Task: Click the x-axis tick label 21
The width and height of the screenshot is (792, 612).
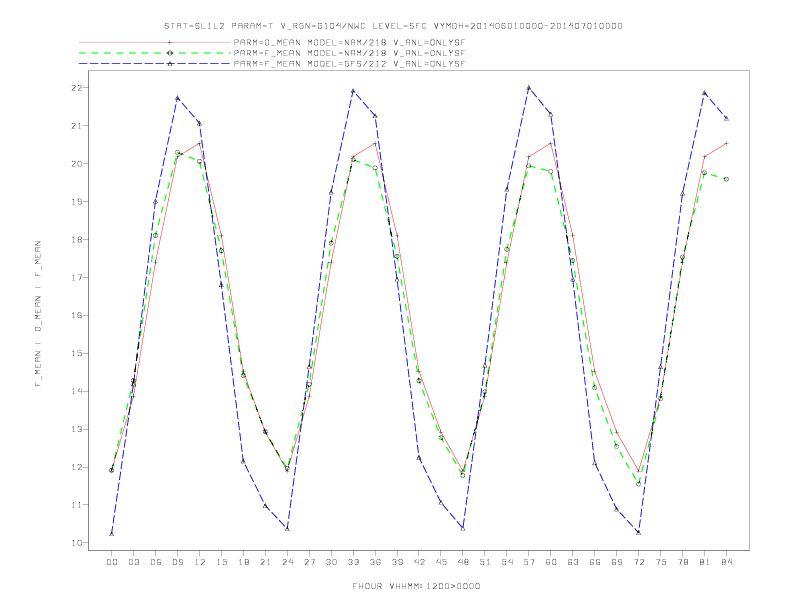Action: point(265,562)
